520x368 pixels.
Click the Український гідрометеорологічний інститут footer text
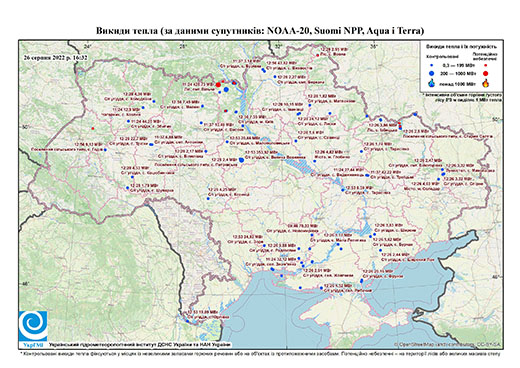click(140, 345)
